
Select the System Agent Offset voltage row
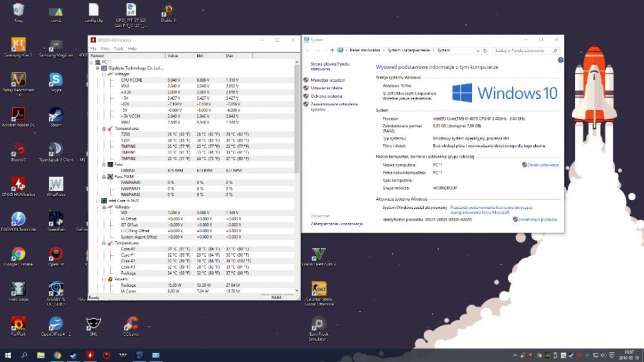click(x=192, y=237)
